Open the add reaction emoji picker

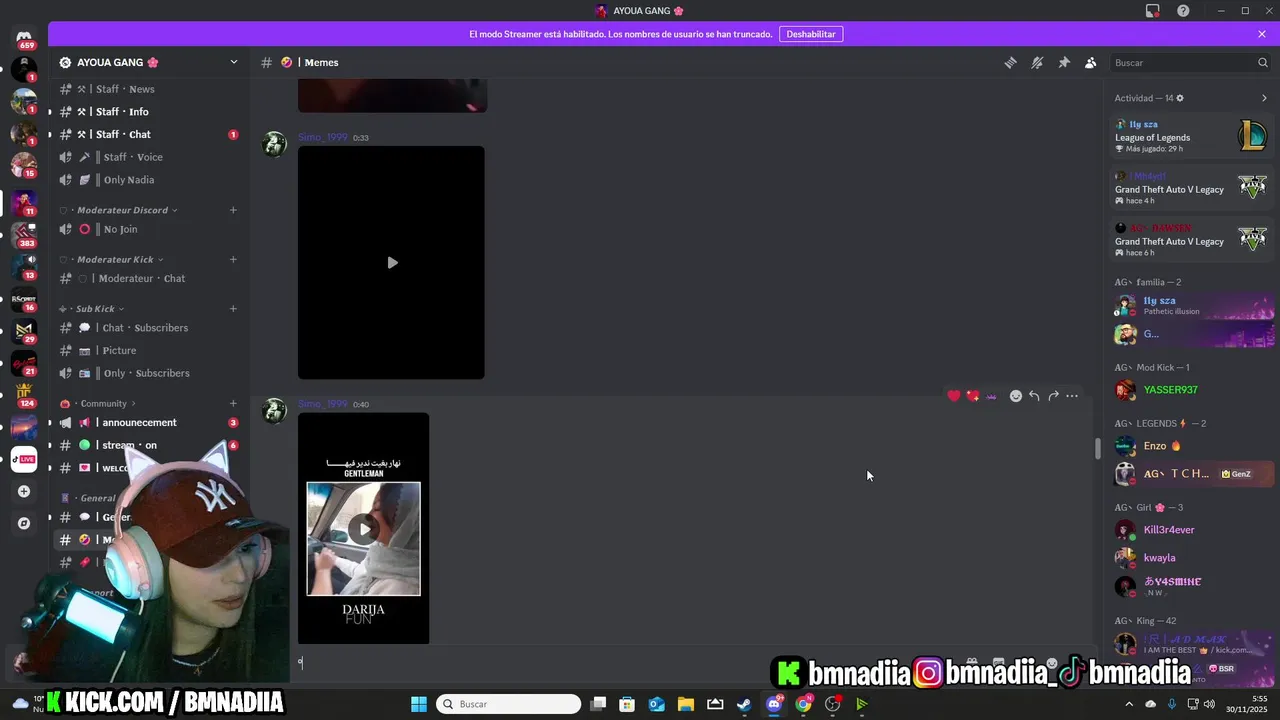[x=1016, y=396]
